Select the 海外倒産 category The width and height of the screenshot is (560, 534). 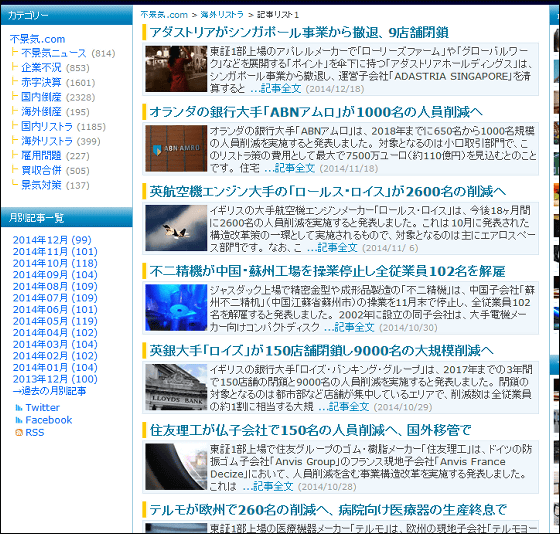[41, 112]
